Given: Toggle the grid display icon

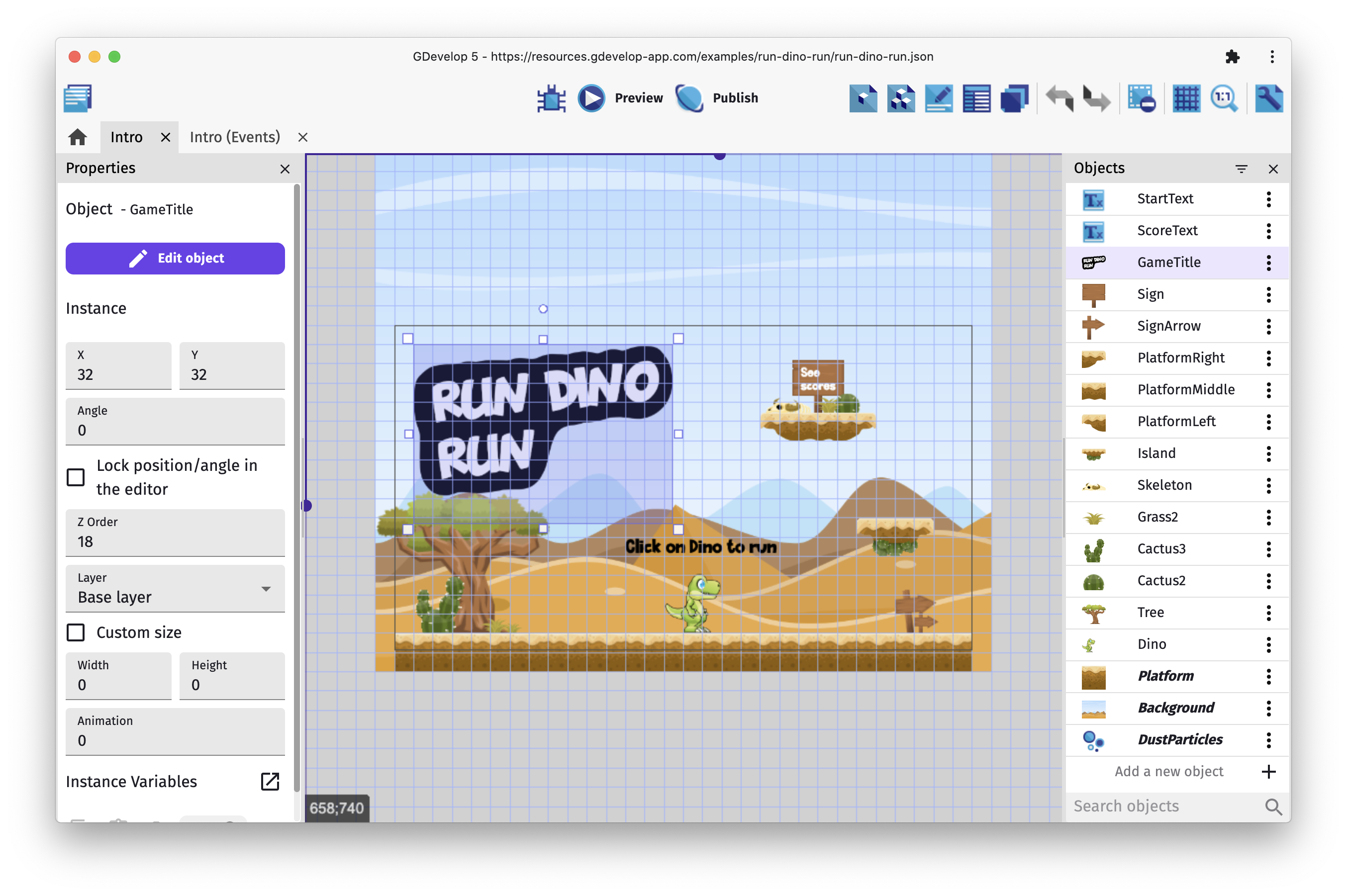Looking at the screenshot, I should click(1186, 98).
